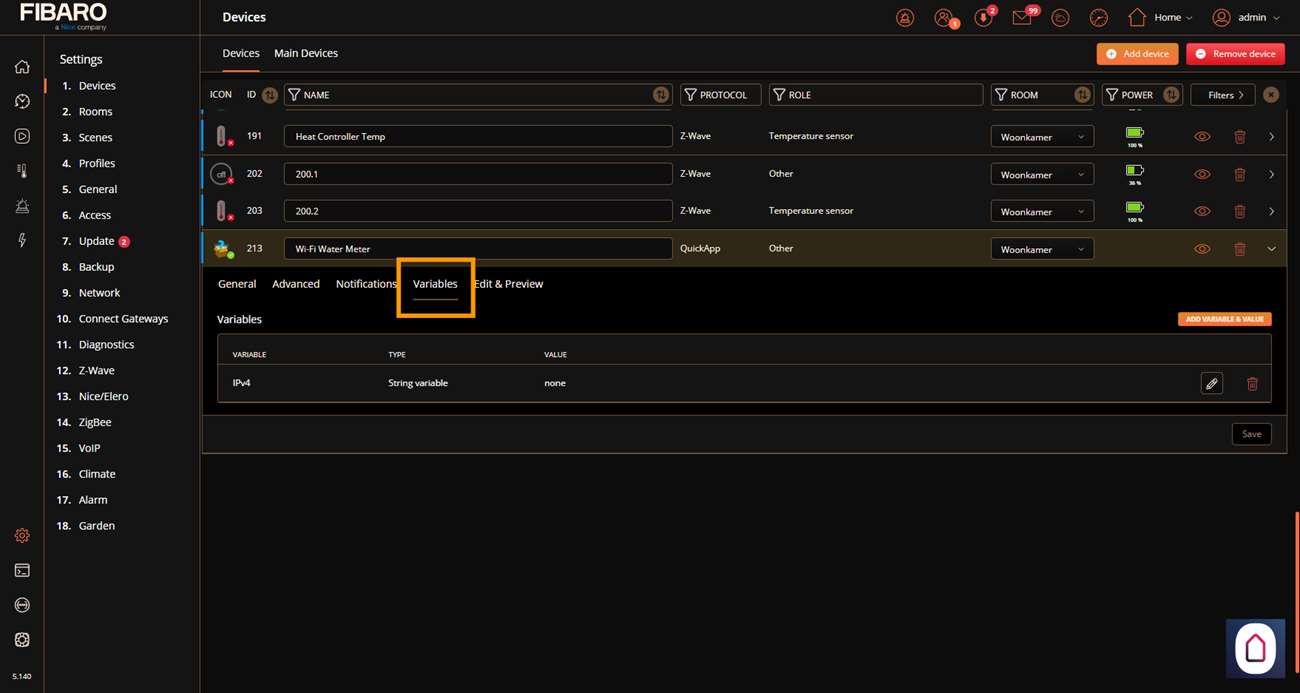Open the admin user dropdown

pos(1245,18)
